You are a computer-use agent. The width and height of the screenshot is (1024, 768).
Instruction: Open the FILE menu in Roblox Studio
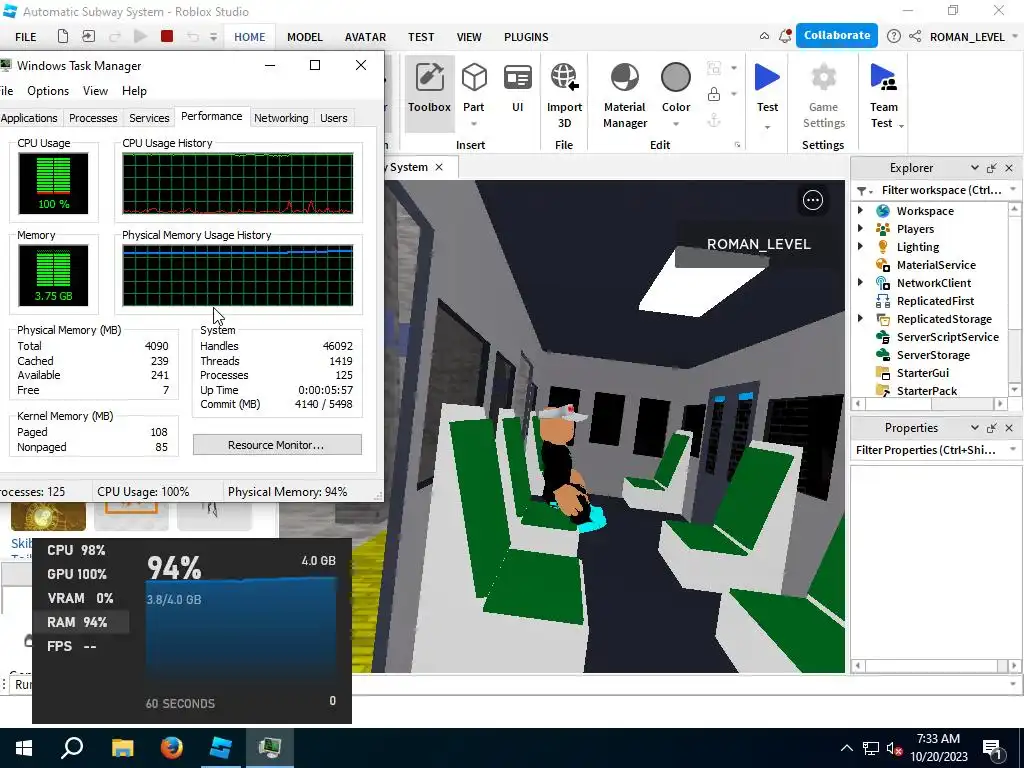[x=25, y=37]
